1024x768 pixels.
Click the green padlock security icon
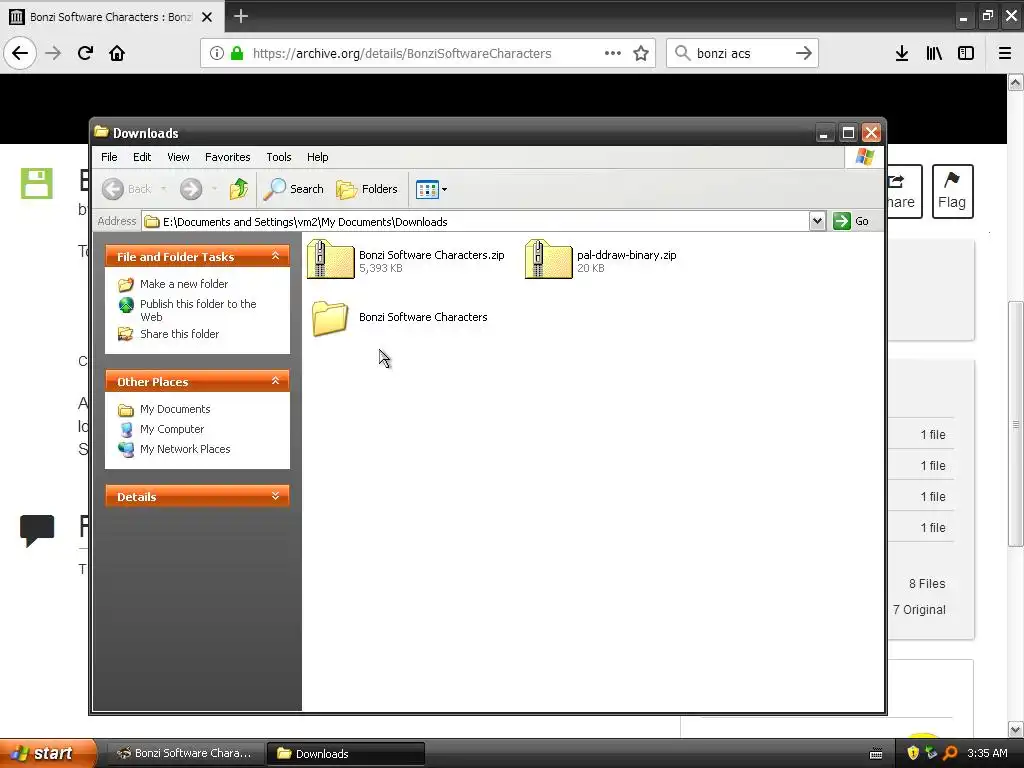point(237,53)
